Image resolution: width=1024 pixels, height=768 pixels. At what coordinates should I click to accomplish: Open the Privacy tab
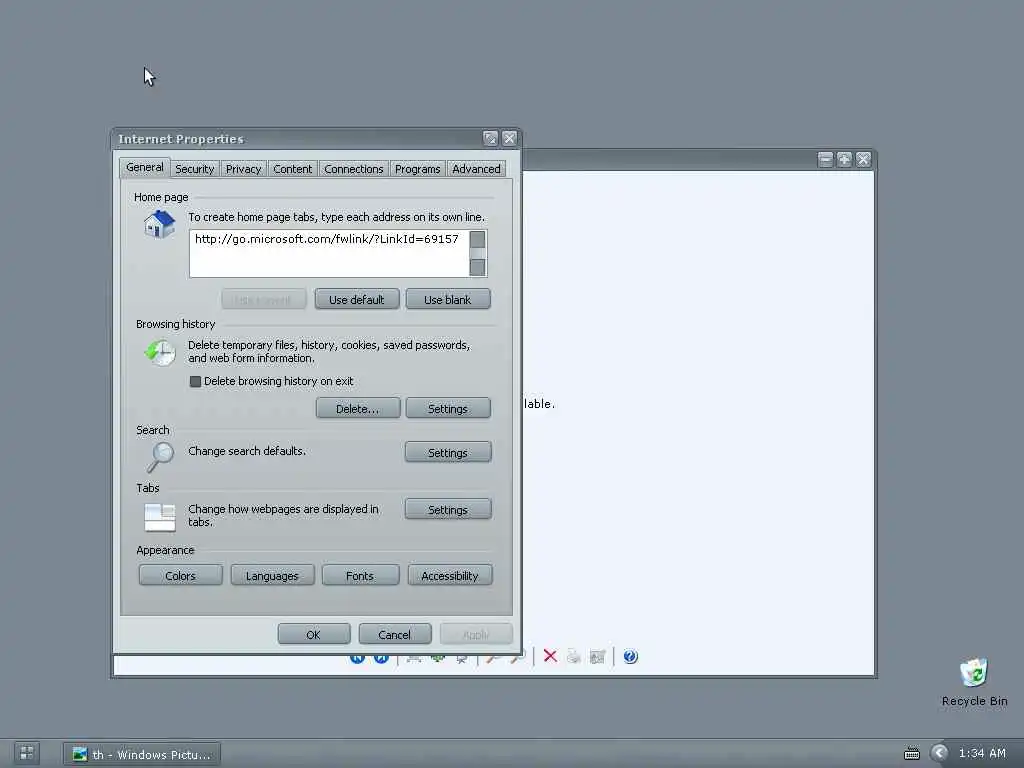244,169
